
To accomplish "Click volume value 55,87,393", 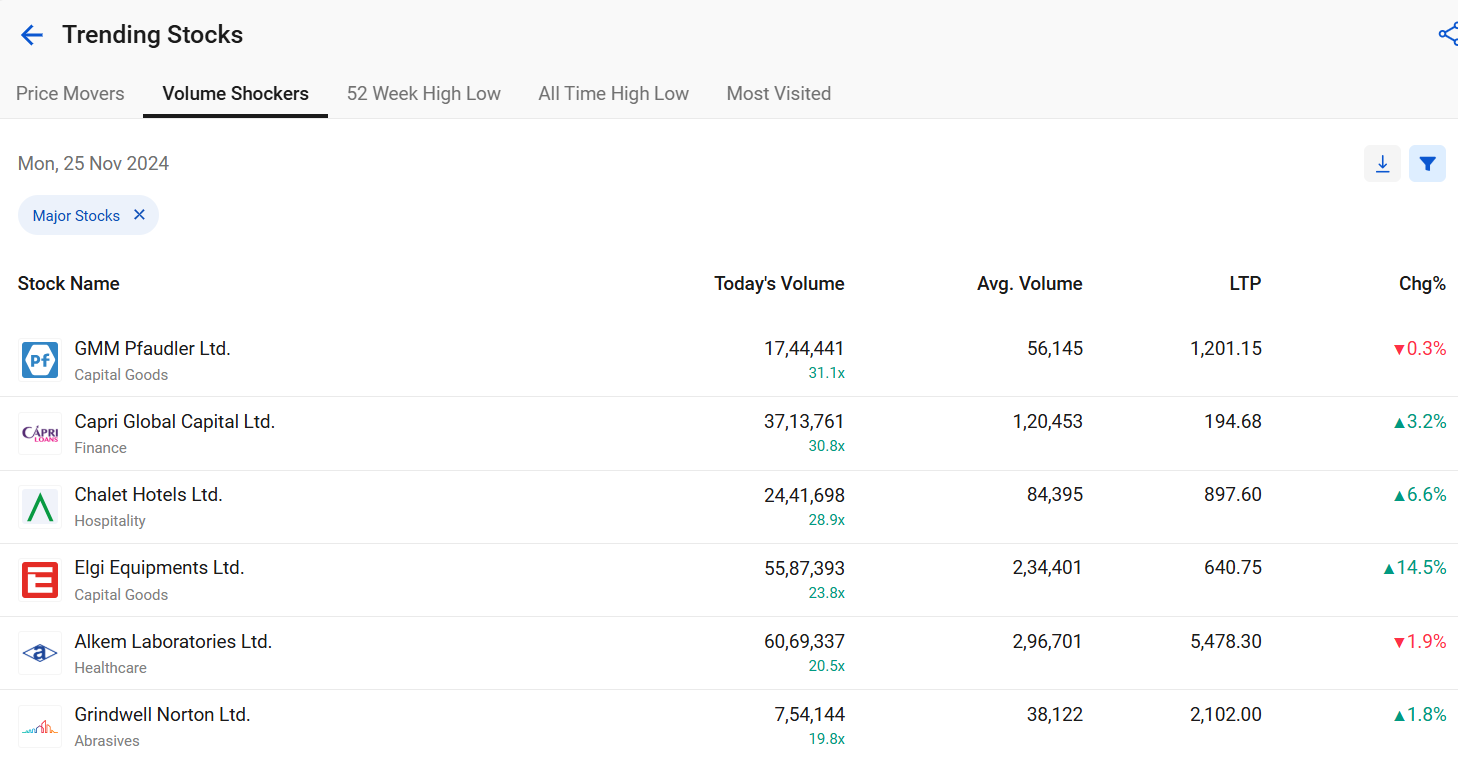I will [x=804, y=567].
